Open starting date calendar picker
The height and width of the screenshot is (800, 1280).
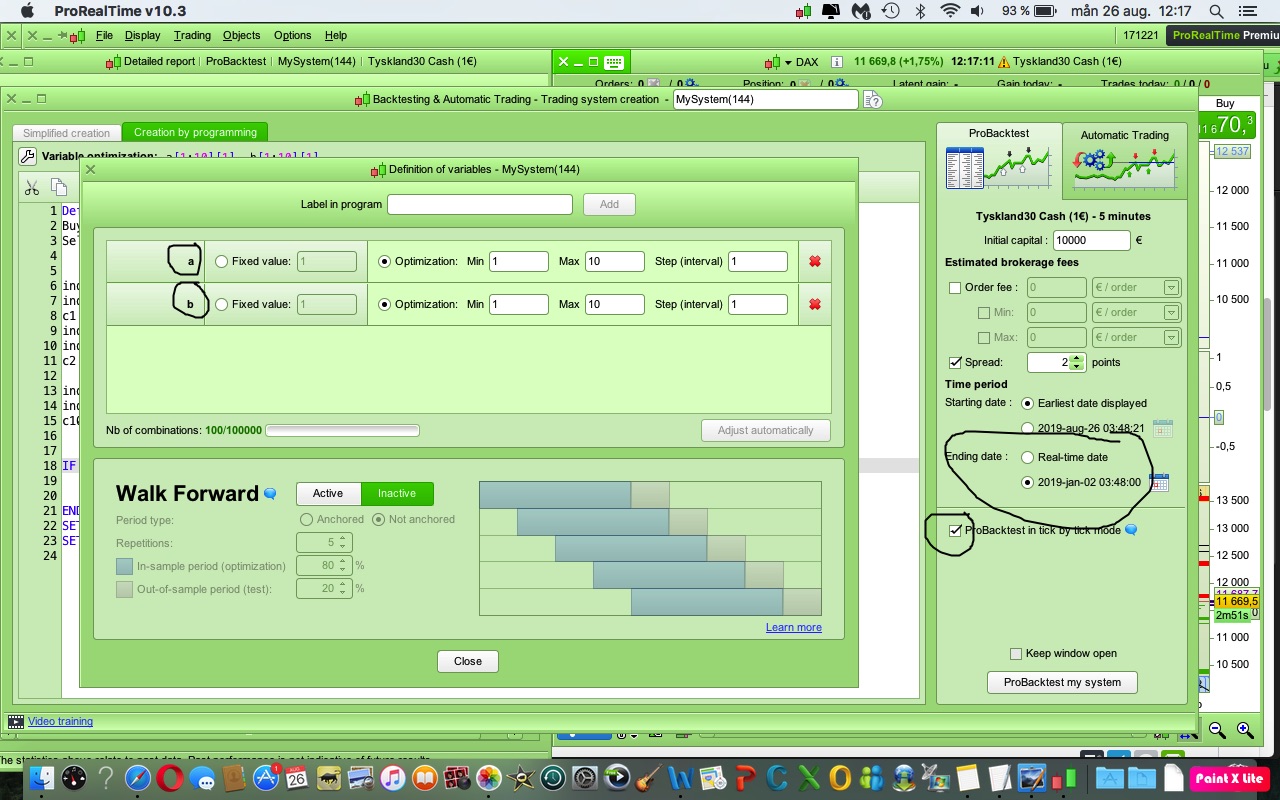tap(1162, 429)
